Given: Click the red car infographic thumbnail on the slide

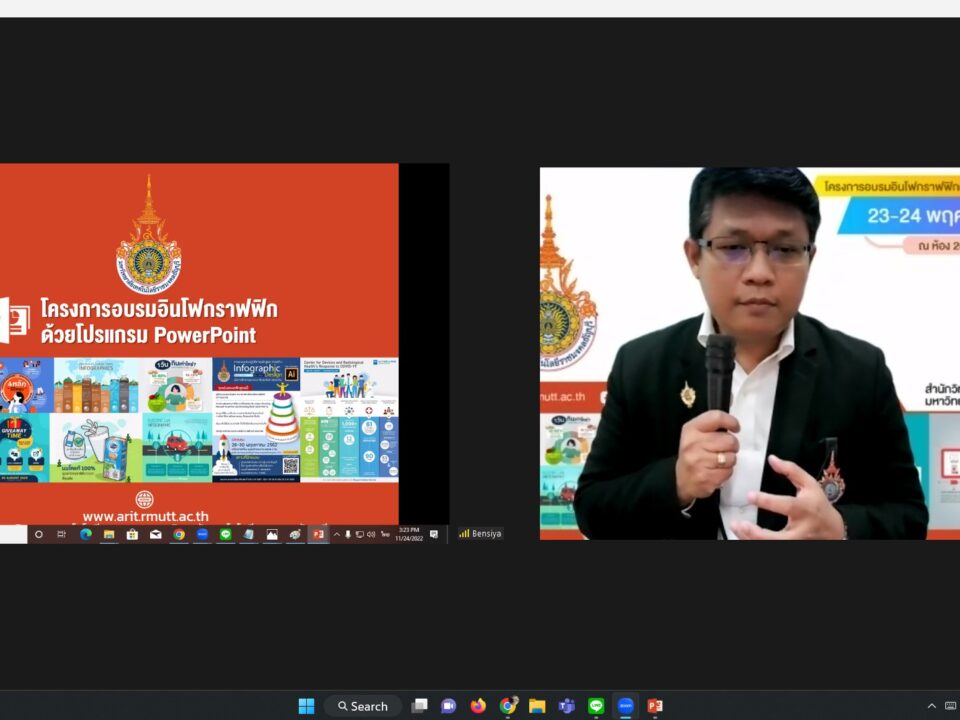Looking at the screenshot, I should click(x=178, y=448).
